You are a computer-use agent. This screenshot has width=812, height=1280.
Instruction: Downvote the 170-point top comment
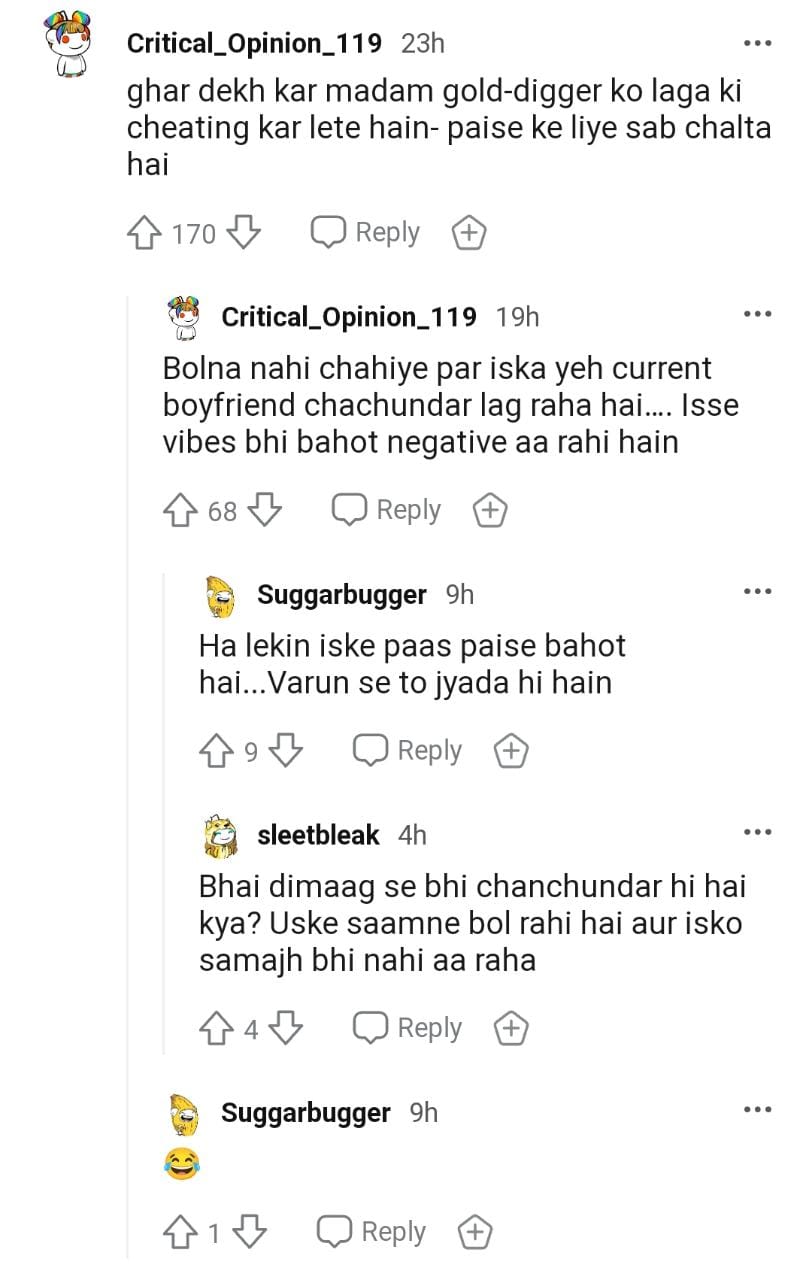(x=243, y=234)
